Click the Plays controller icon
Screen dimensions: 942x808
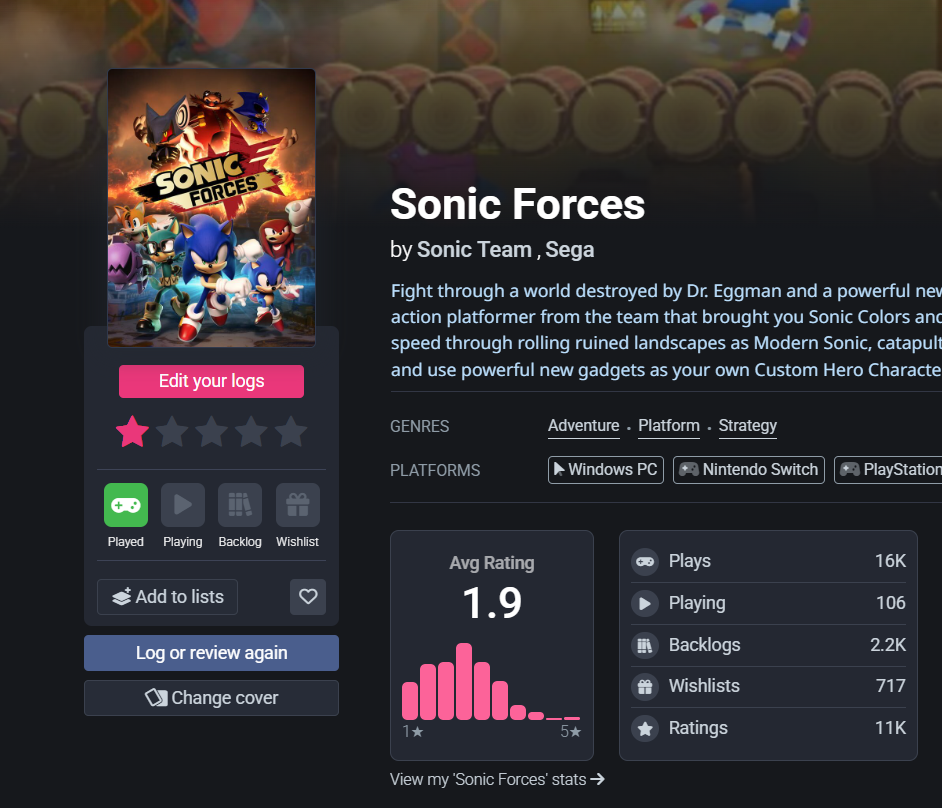click(x=646, y=561)
